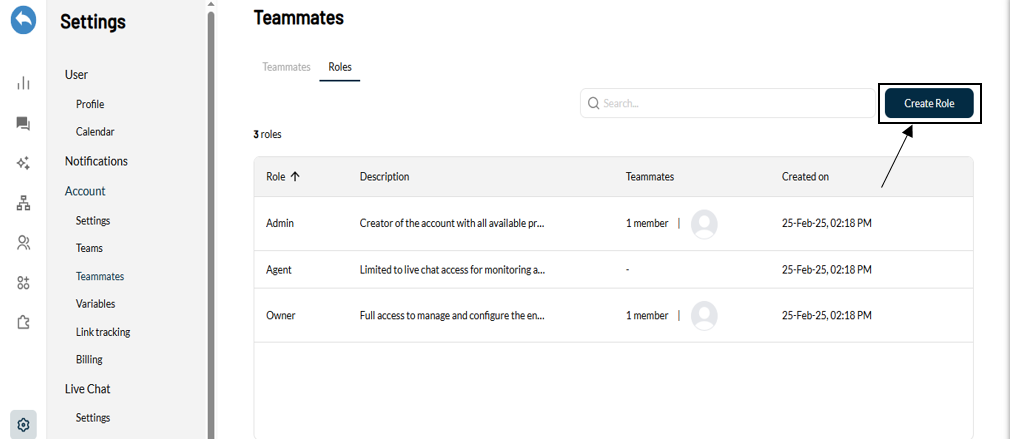Open the integrations puzzle piece icon
The width and height of the screenshot is (1016, 444).
click(x=23, y=322)
